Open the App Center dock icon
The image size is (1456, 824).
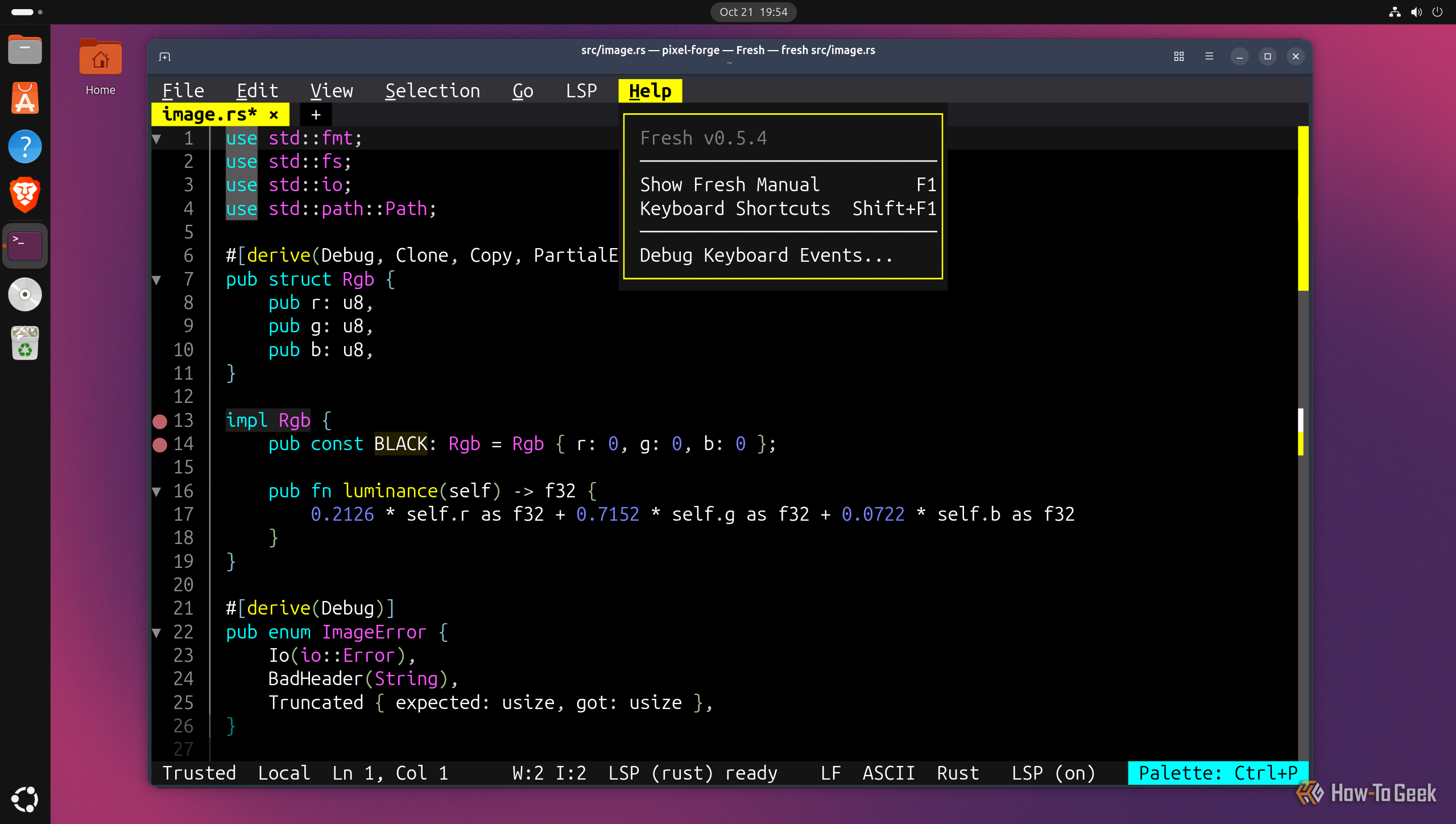pyautogui.click(x=25, y=98)
